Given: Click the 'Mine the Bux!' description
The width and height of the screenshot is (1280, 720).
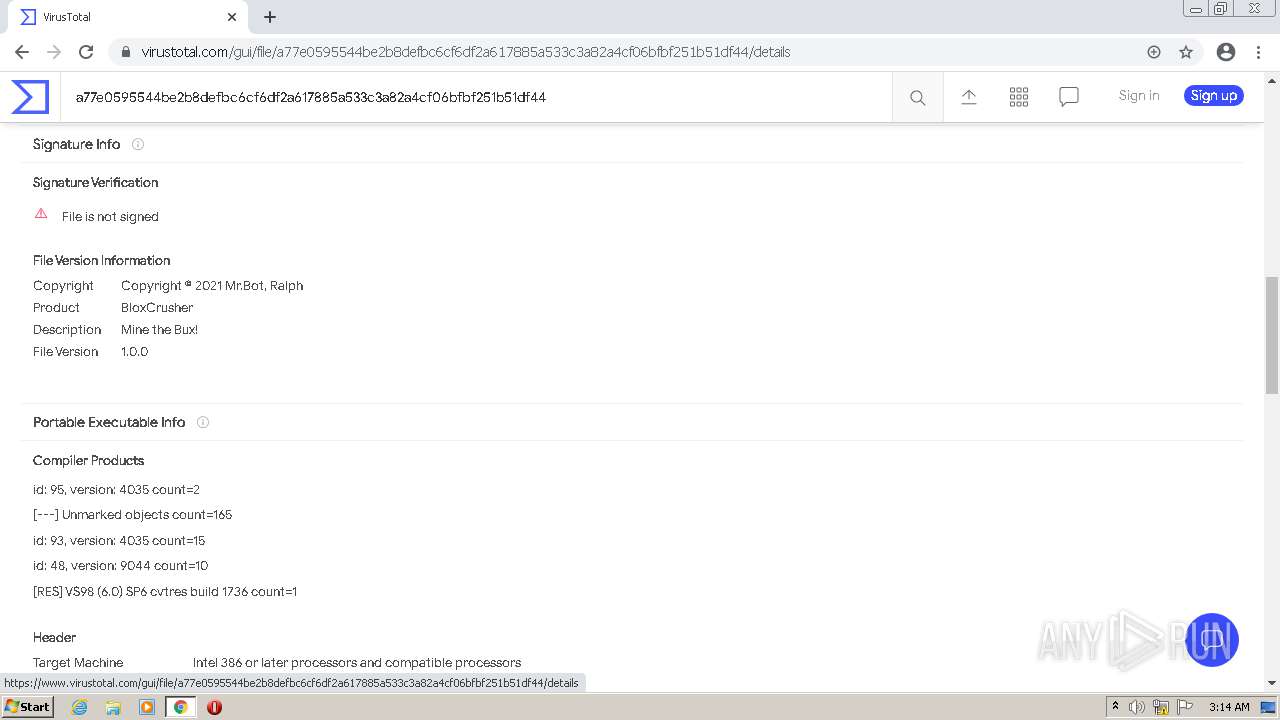Looking at the screenshot, I should [x=159, y=329].
